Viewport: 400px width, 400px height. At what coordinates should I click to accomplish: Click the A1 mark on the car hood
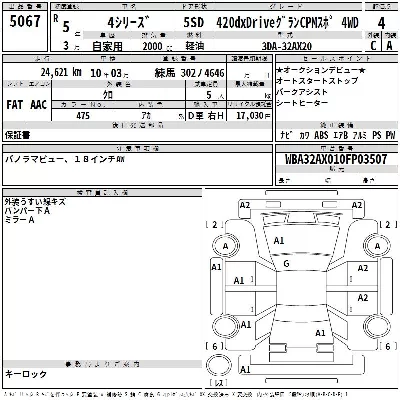click(x=279, y=241)
